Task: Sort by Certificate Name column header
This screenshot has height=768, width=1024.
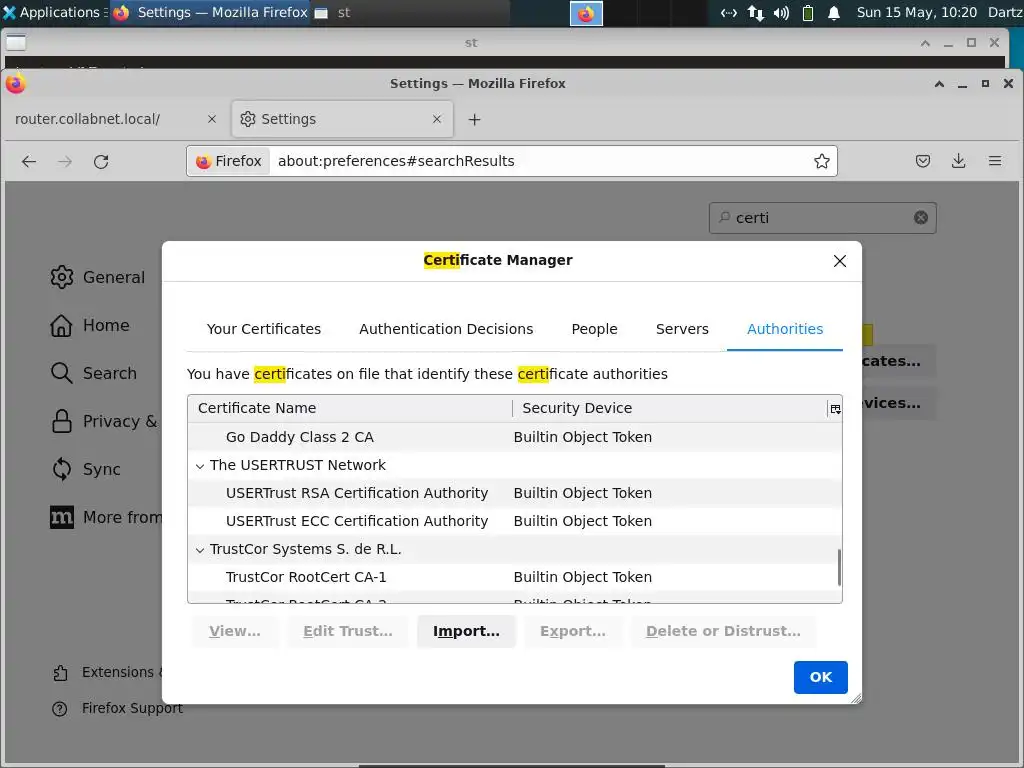Action: click(351, 408)
